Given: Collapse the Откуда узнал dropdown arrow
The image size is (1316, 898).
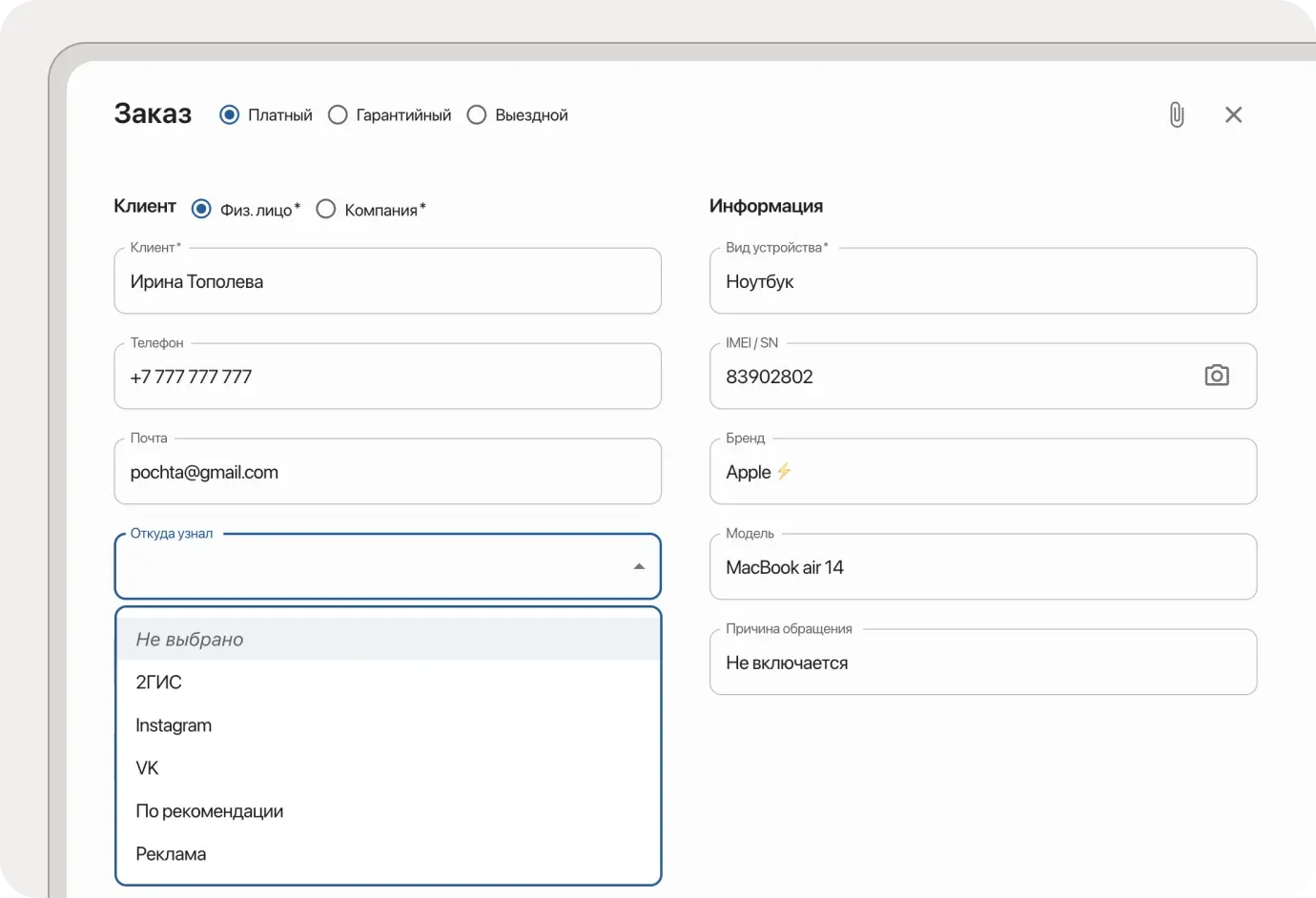Looking at the screenshot, I should click(x=639, y=566).
